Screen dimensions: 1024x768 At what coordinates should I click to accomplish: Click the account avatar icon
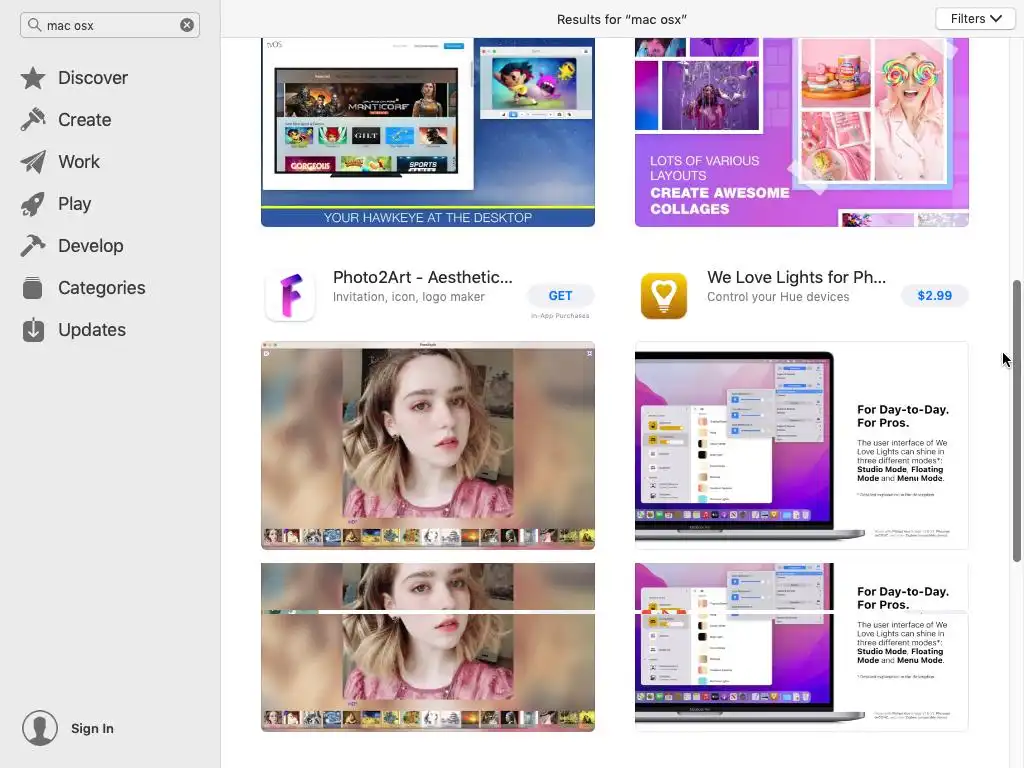(40, 728)
